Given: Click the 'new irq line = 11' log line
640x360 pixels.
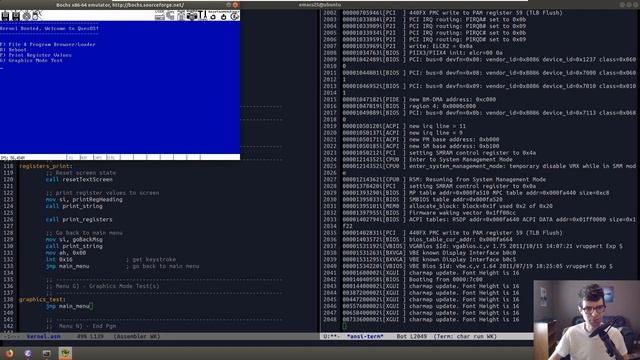Looking at the screenshot, I should click(x=404, y=126).
